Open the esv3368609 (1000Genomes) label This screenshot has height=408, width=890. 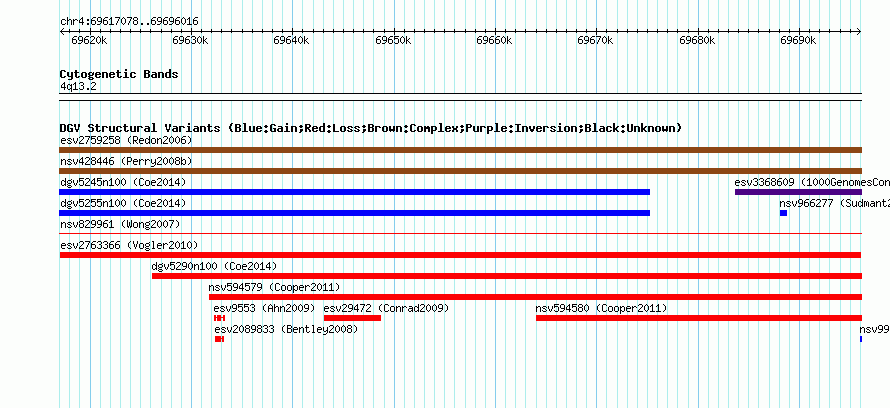812,182
